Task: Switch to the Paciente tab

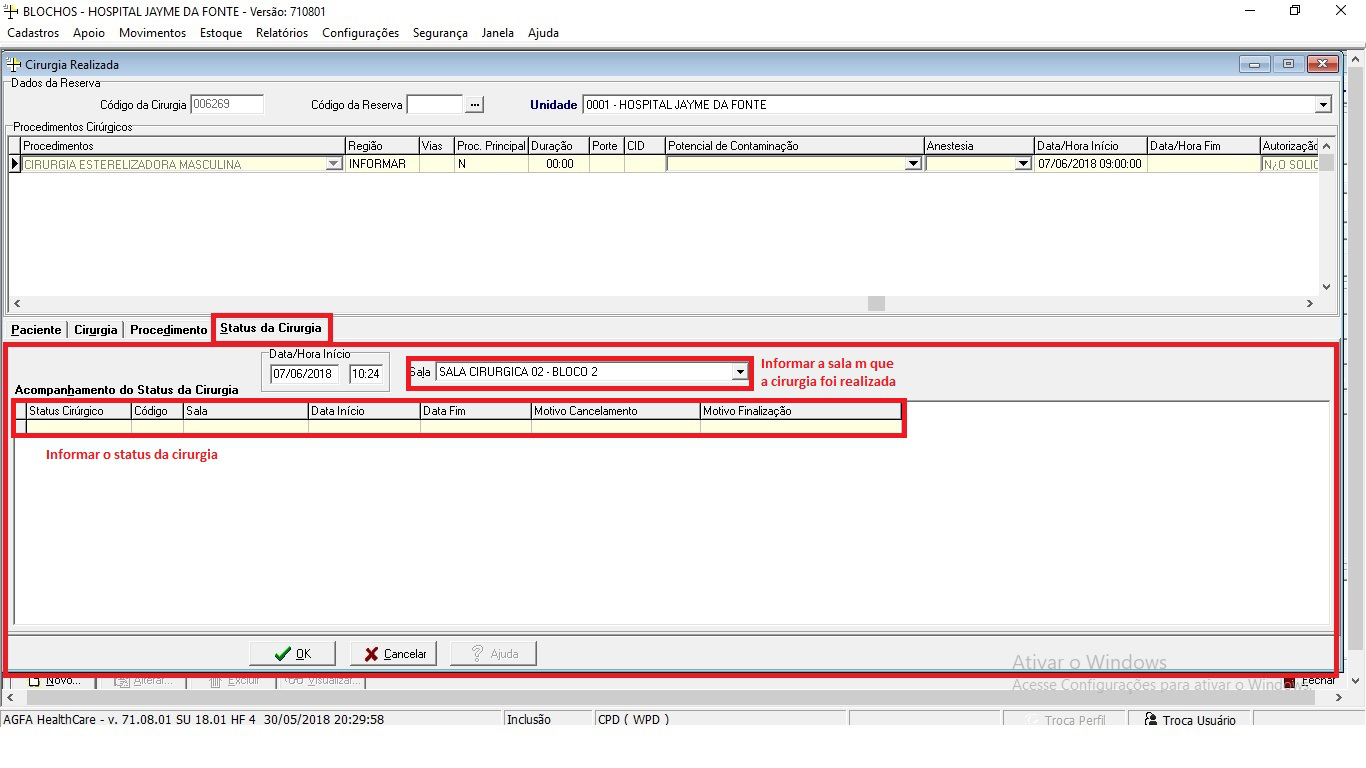Action: pos(36,330)
